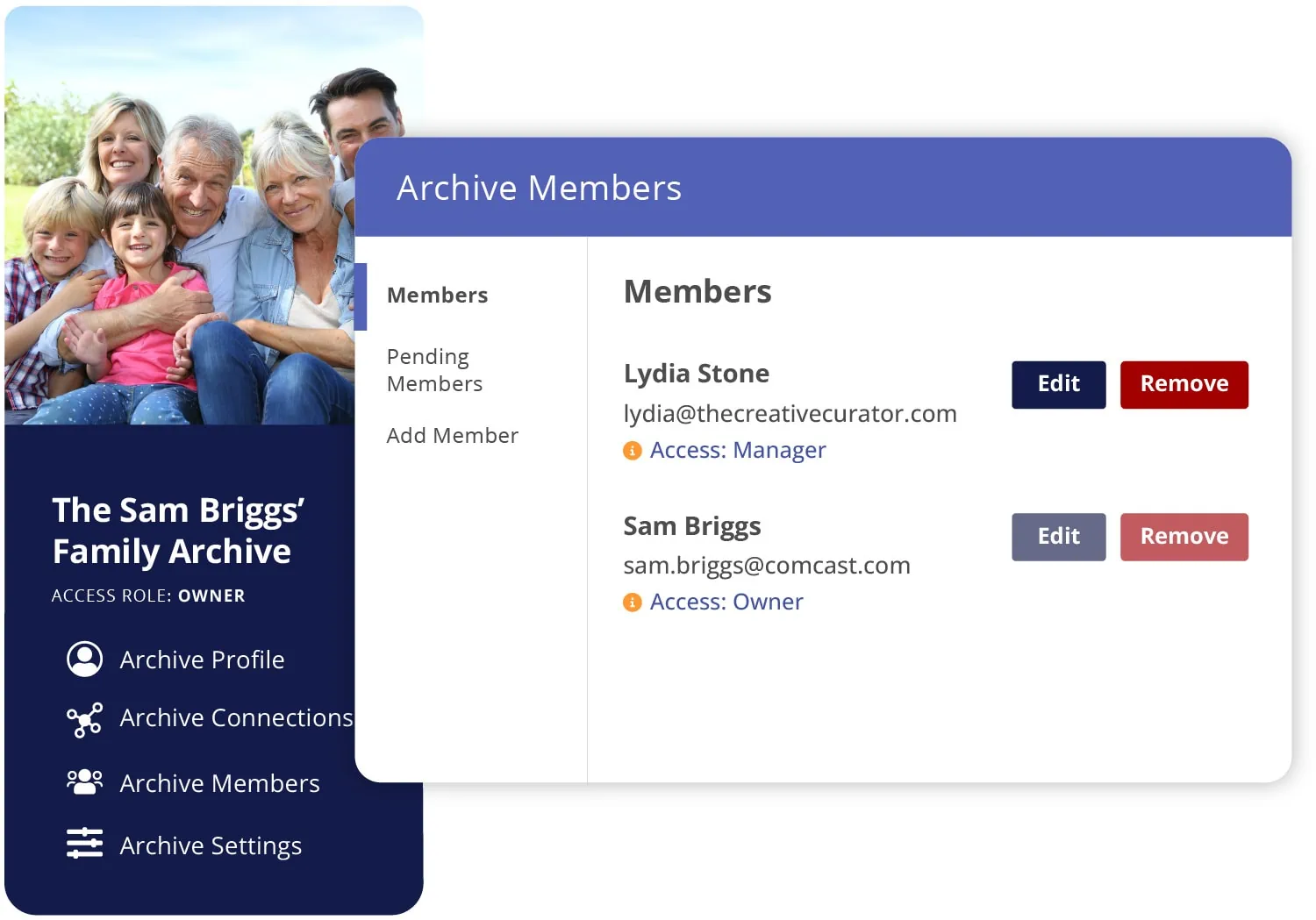1316x920 pixels.
Task: Switch to the Members tab
Action: 437,296
